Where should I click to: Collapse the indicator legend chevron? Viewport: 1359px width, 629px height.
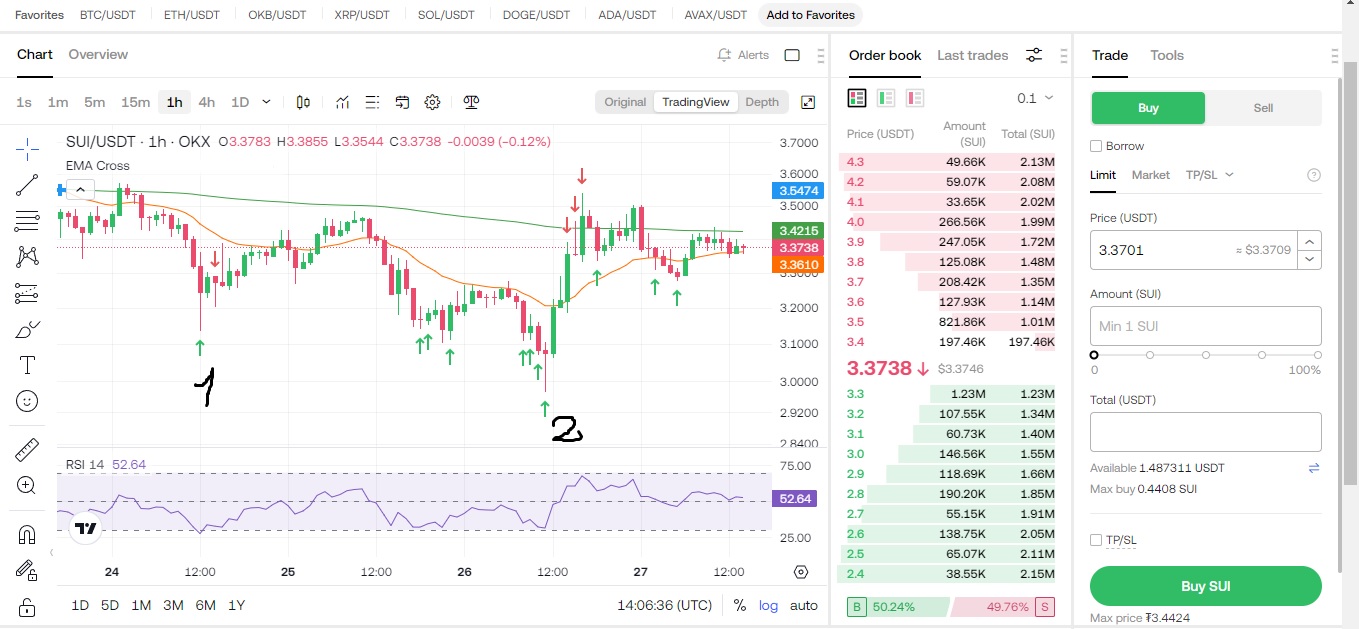80,189
